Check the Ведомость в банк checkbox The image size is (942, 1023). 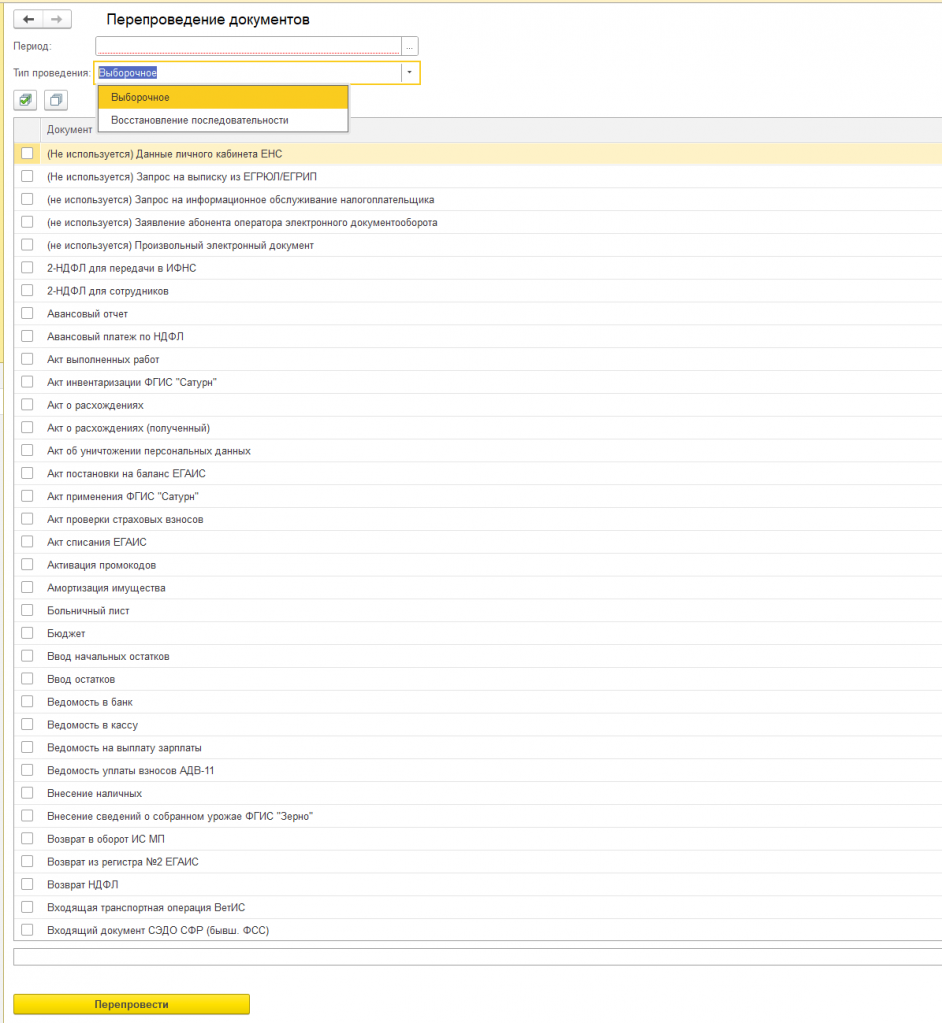[x=27, y=701]
